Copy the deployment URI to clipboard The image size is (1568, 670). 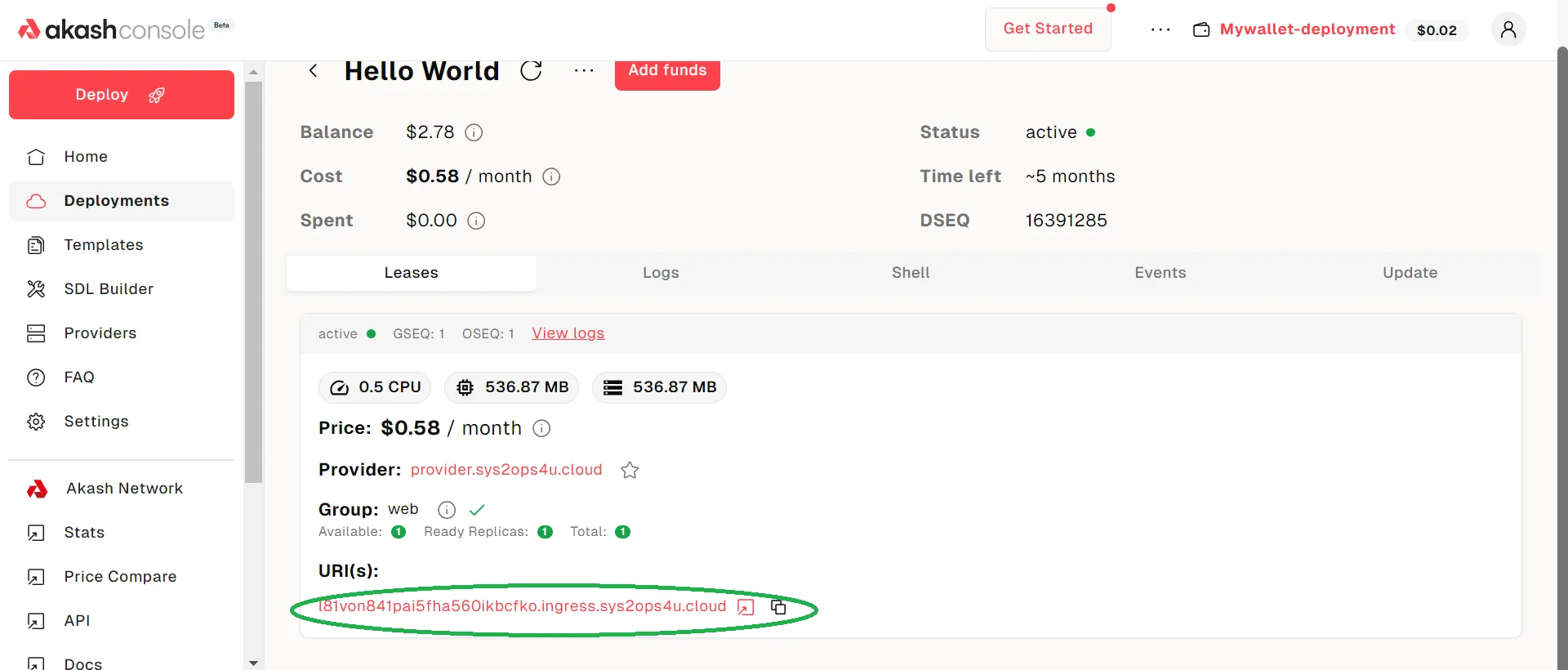tap(778, 607)
